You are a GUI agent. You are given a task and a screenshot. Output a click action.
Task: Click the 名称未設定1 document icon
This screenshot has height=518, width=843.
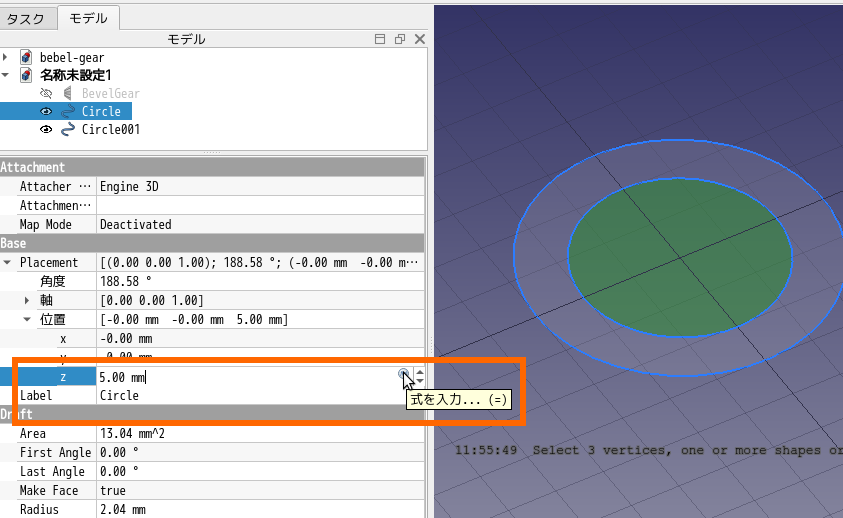(x=26, y=76)
